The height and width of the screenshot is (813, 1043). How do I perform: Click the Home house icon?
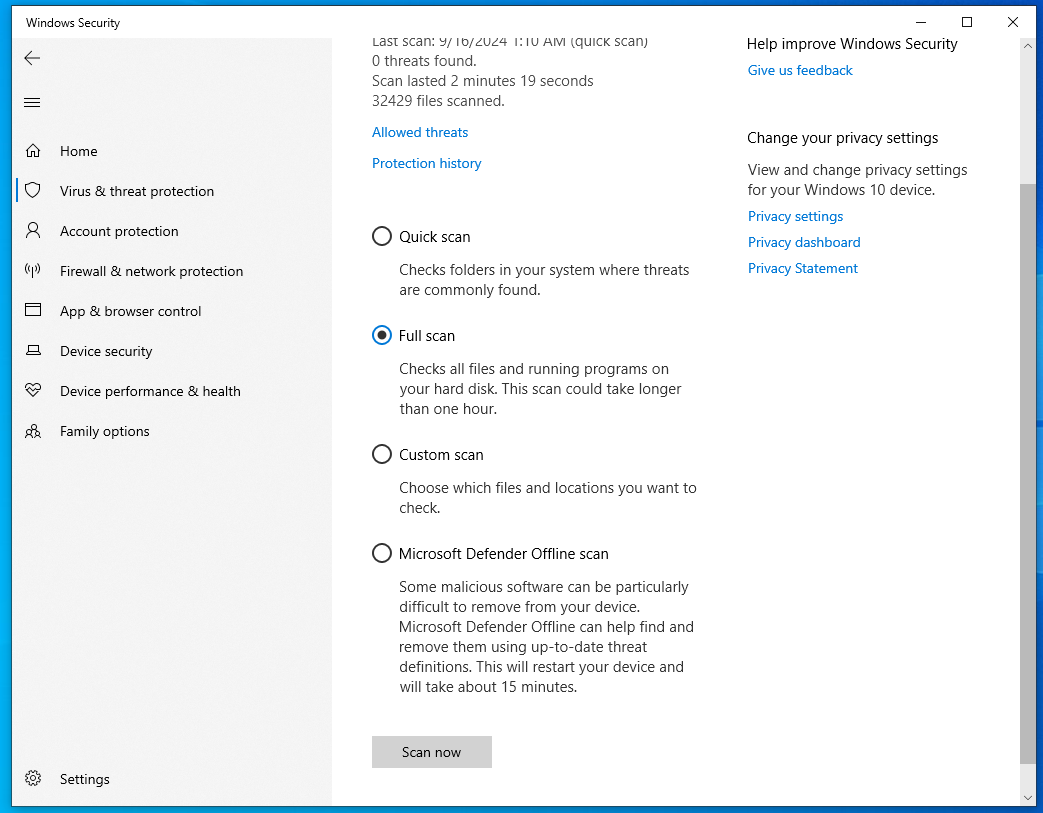pyautogui.click(x=33, y=151)
